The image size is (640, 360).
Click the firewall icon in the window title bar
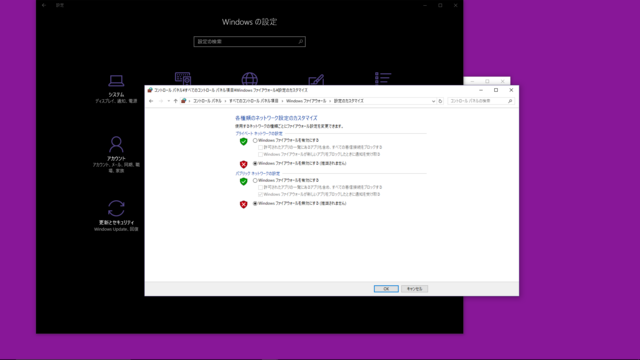pyautogui.click(x=150, y=90)
